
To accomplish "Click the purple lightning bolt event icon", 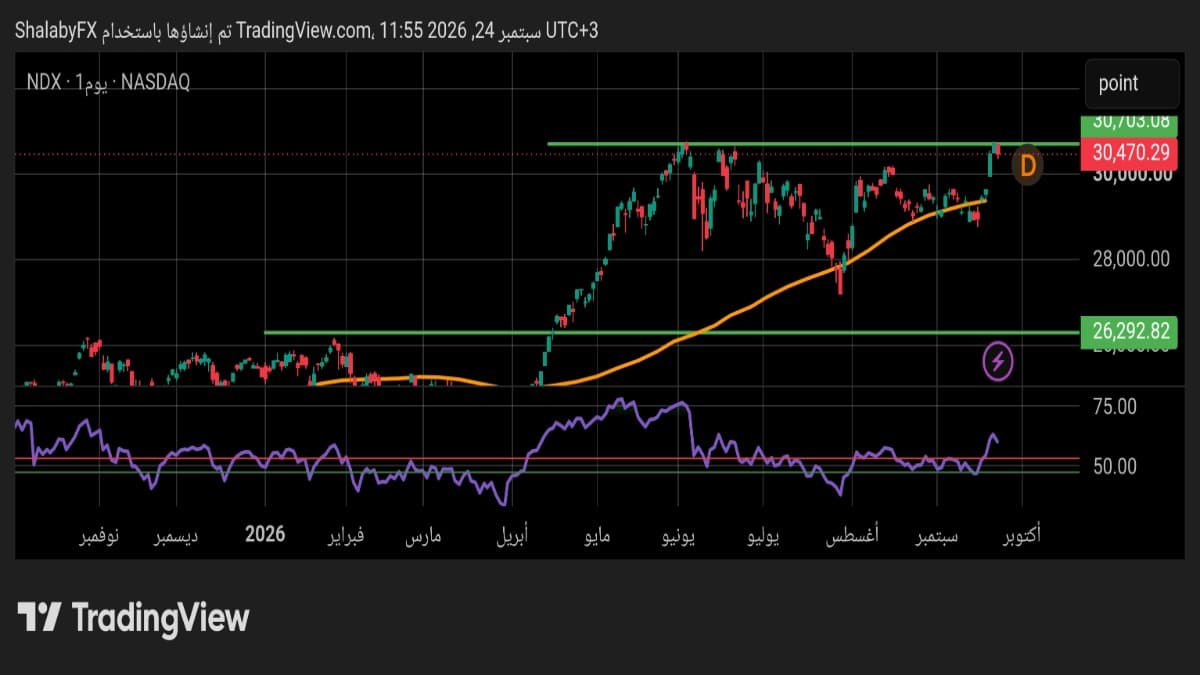I will pyautogui.click(x=999, y=361).
